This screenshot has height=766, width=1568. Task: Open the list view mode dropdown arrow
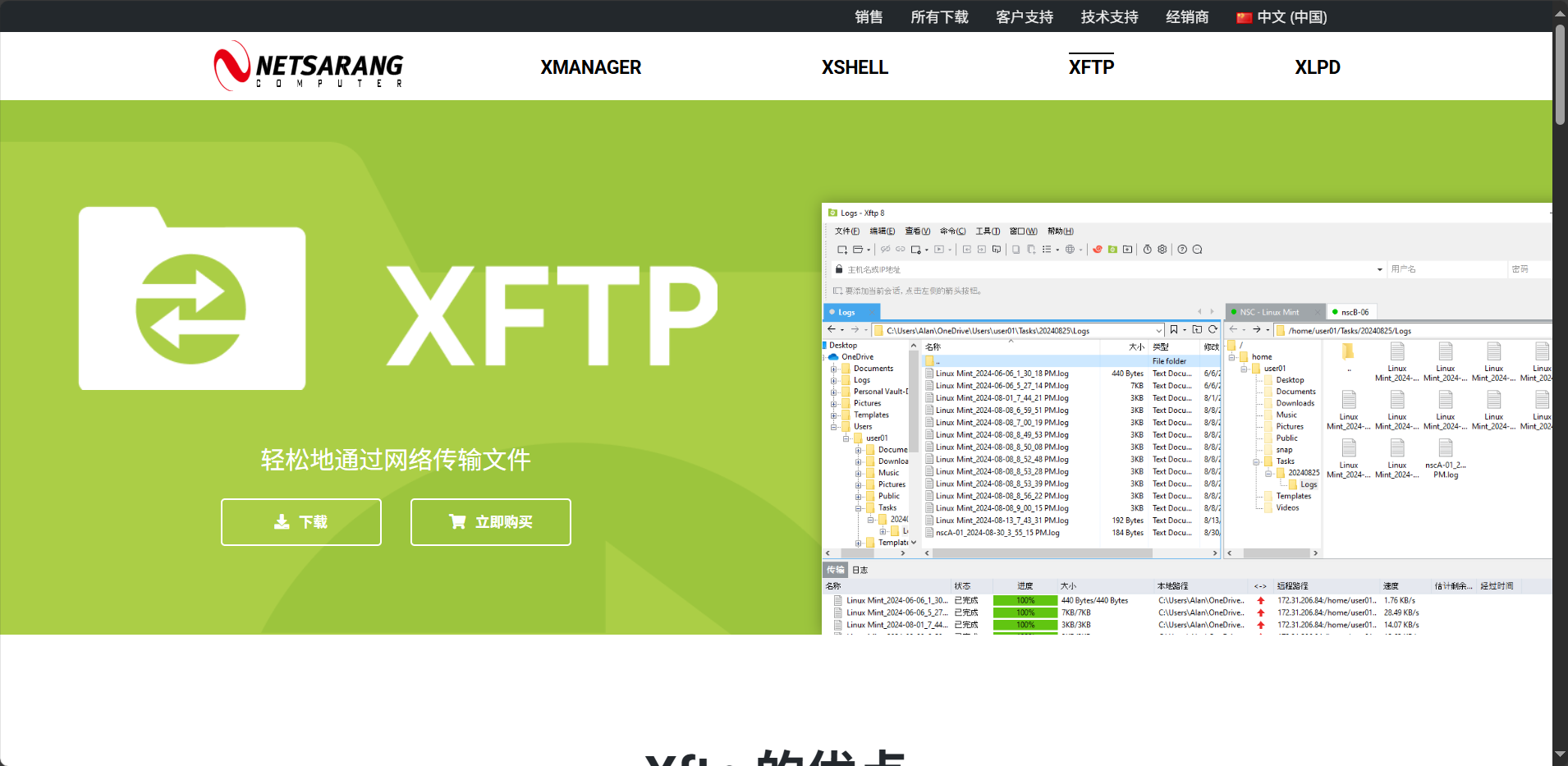[x=1057, y=250]
